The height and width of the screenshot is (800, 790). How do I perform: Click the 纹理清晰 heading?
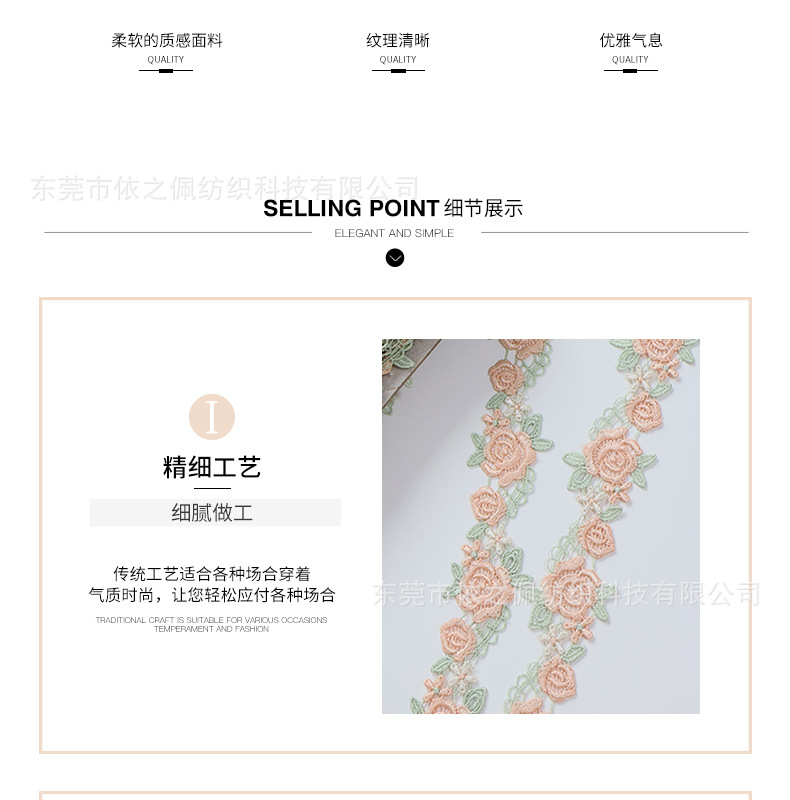(398, 40)
